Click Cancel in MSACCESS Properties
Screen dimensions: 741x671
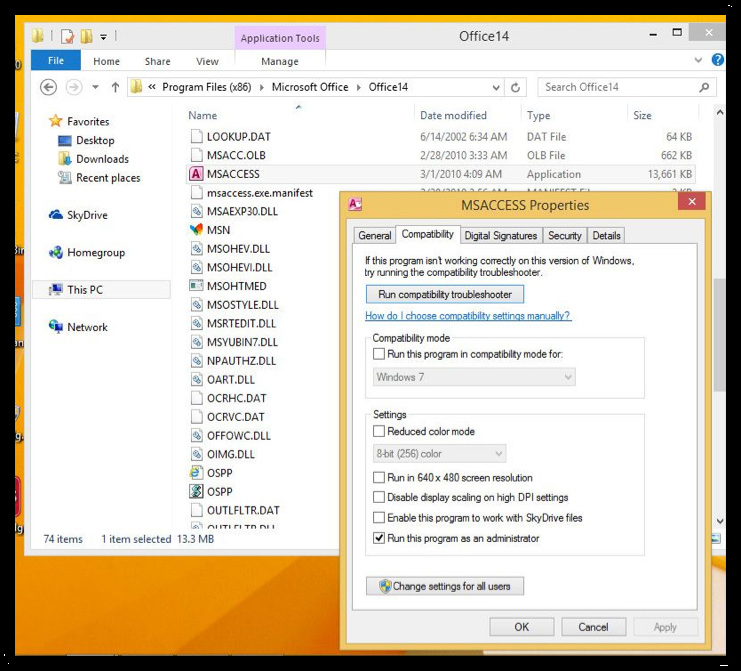click(x=594, y=627)
